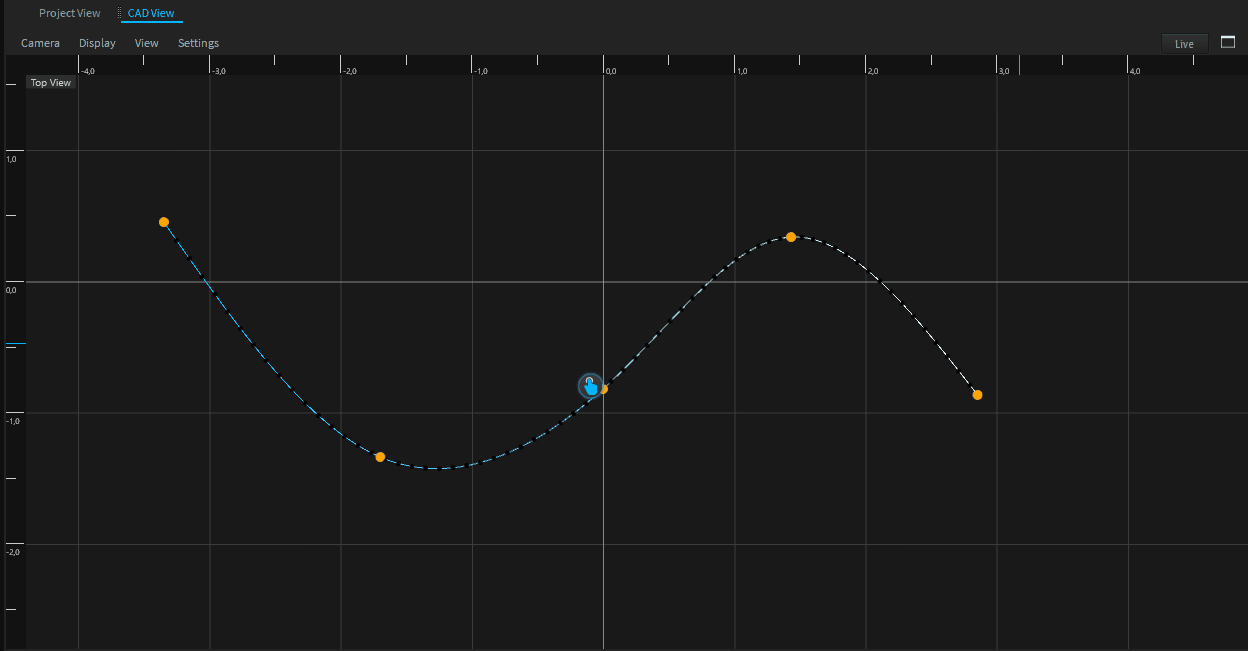Select the orange point on the vertical axis
Screen dimensions: 1248x651
click(x=603, y=389)
